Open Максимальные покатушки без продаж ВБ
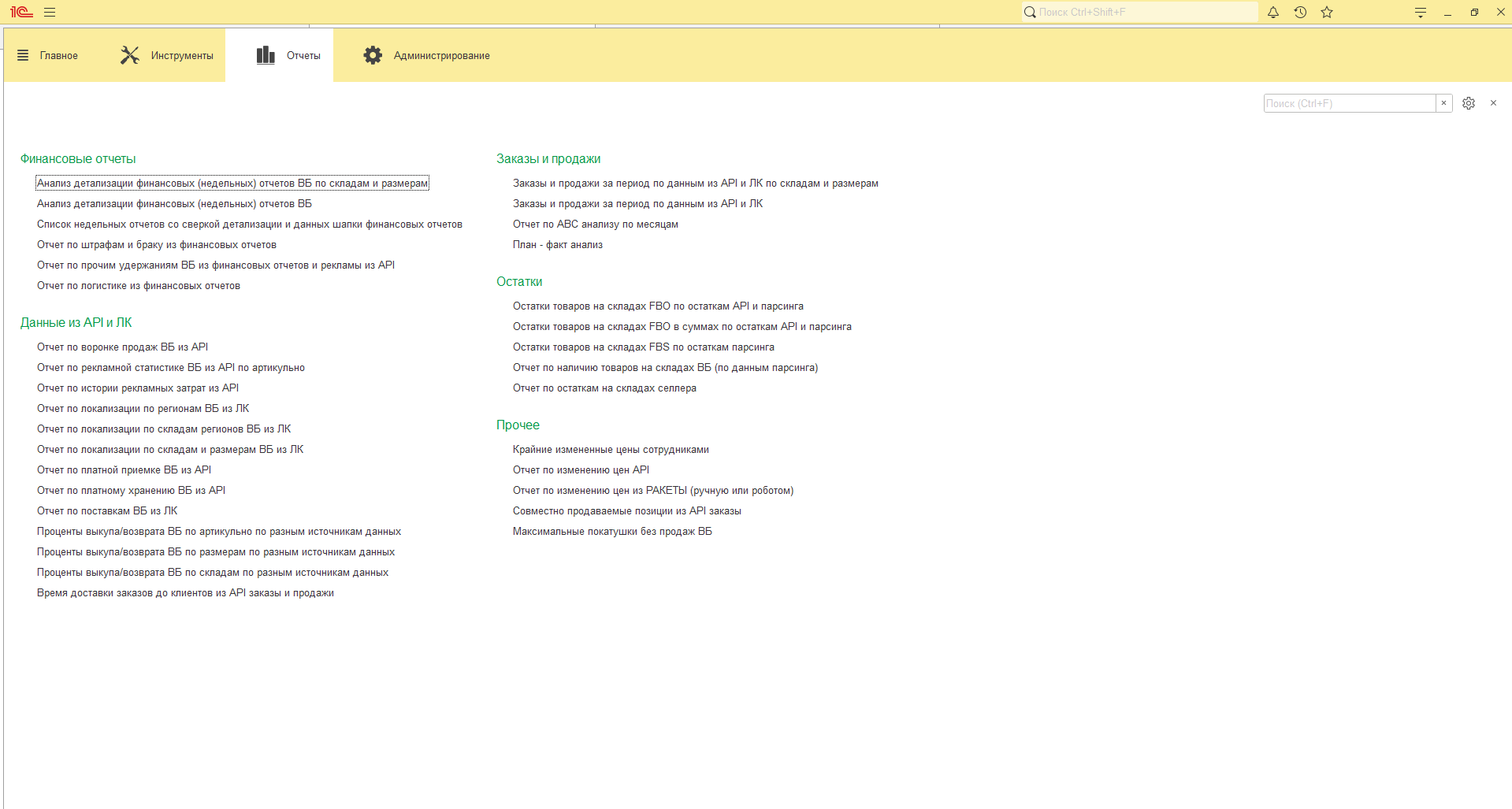 pyautogui.click(x=613, y=531)
